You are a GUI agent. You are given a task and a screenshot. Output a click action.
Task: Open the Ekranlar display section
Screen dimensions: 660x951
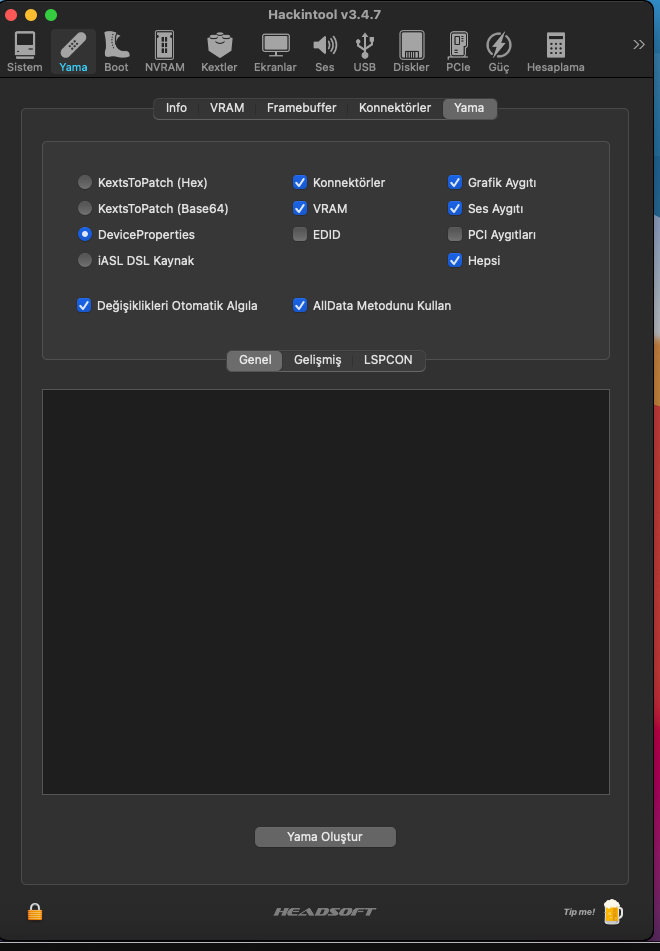click(275, 51)
